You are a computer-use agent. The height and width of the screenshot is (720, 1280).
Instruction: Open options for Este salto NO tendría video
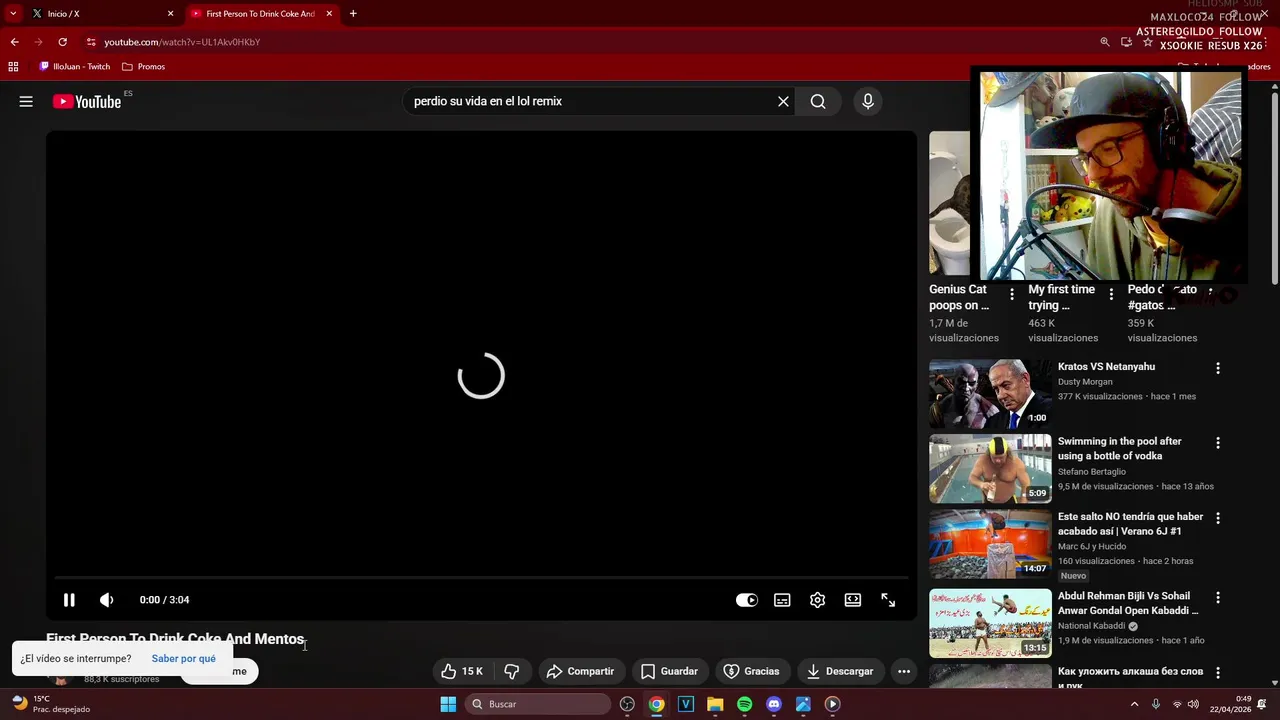coord(1218,518)
